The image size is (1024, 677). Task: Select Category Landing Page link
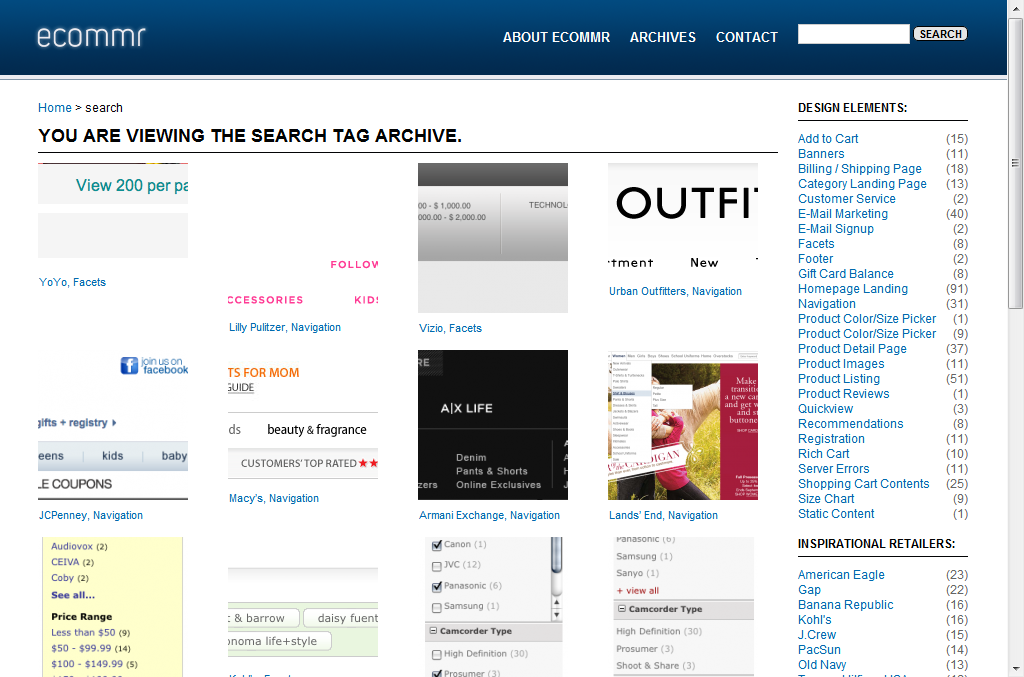[862, 183]
